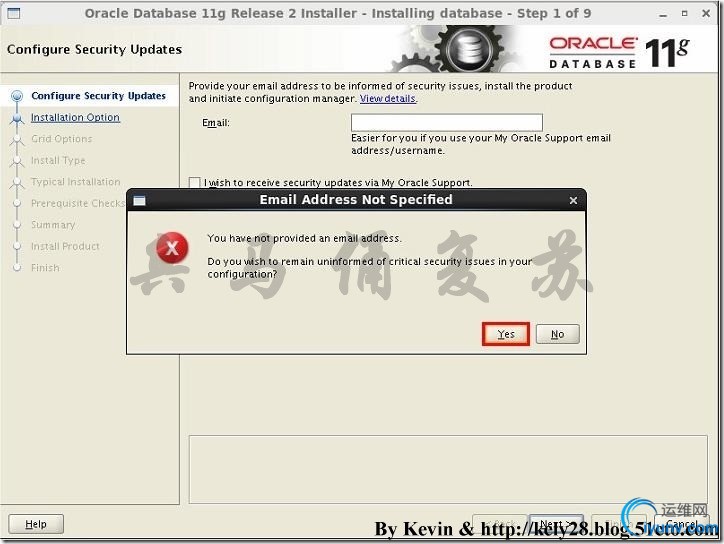The image size is (724, 544).
Task: Open the installer window menu icon
Action: [14, 13]
